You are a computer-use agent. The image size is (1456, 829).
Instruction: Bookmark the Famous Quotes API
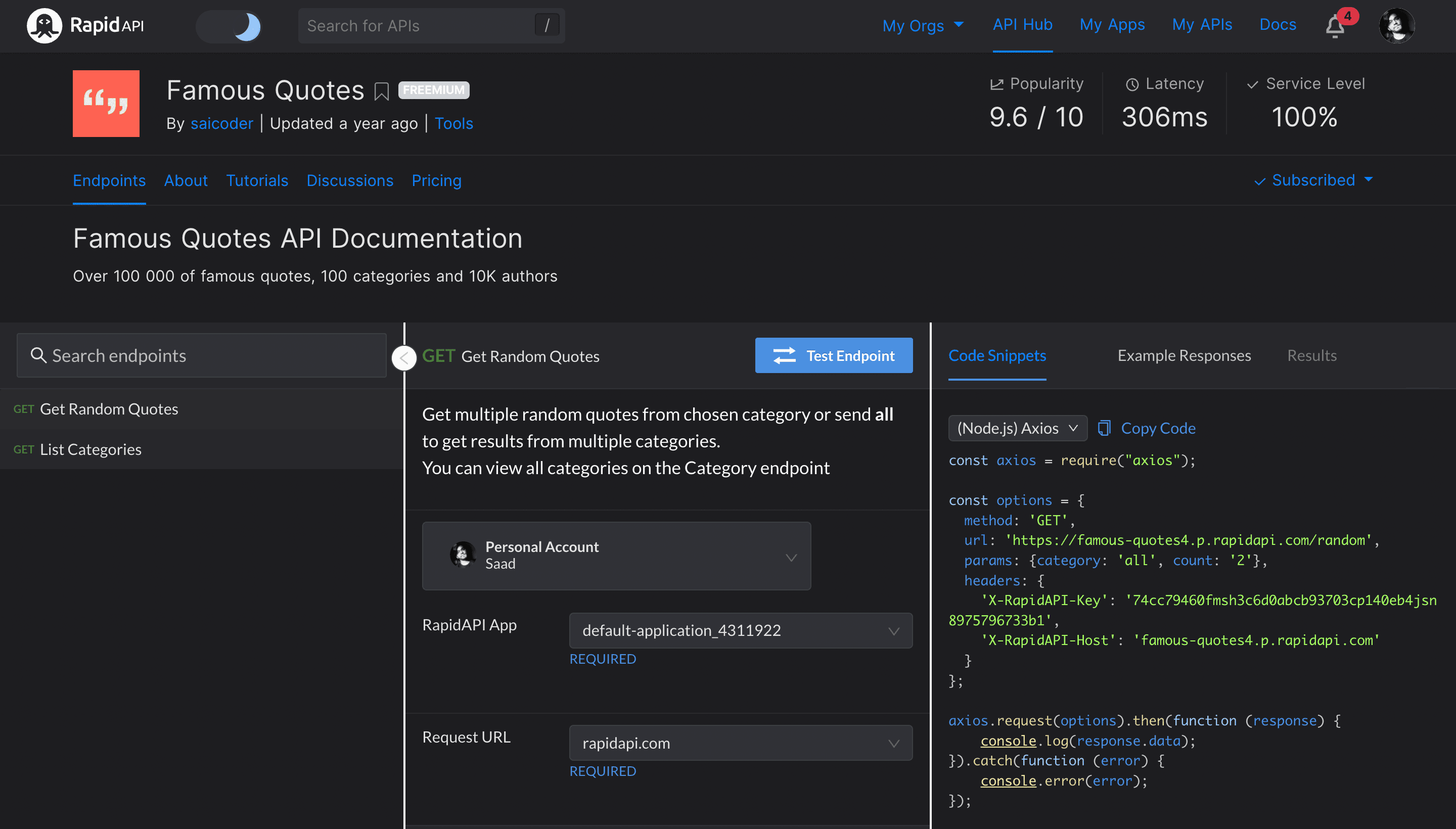tap(382, 91)
